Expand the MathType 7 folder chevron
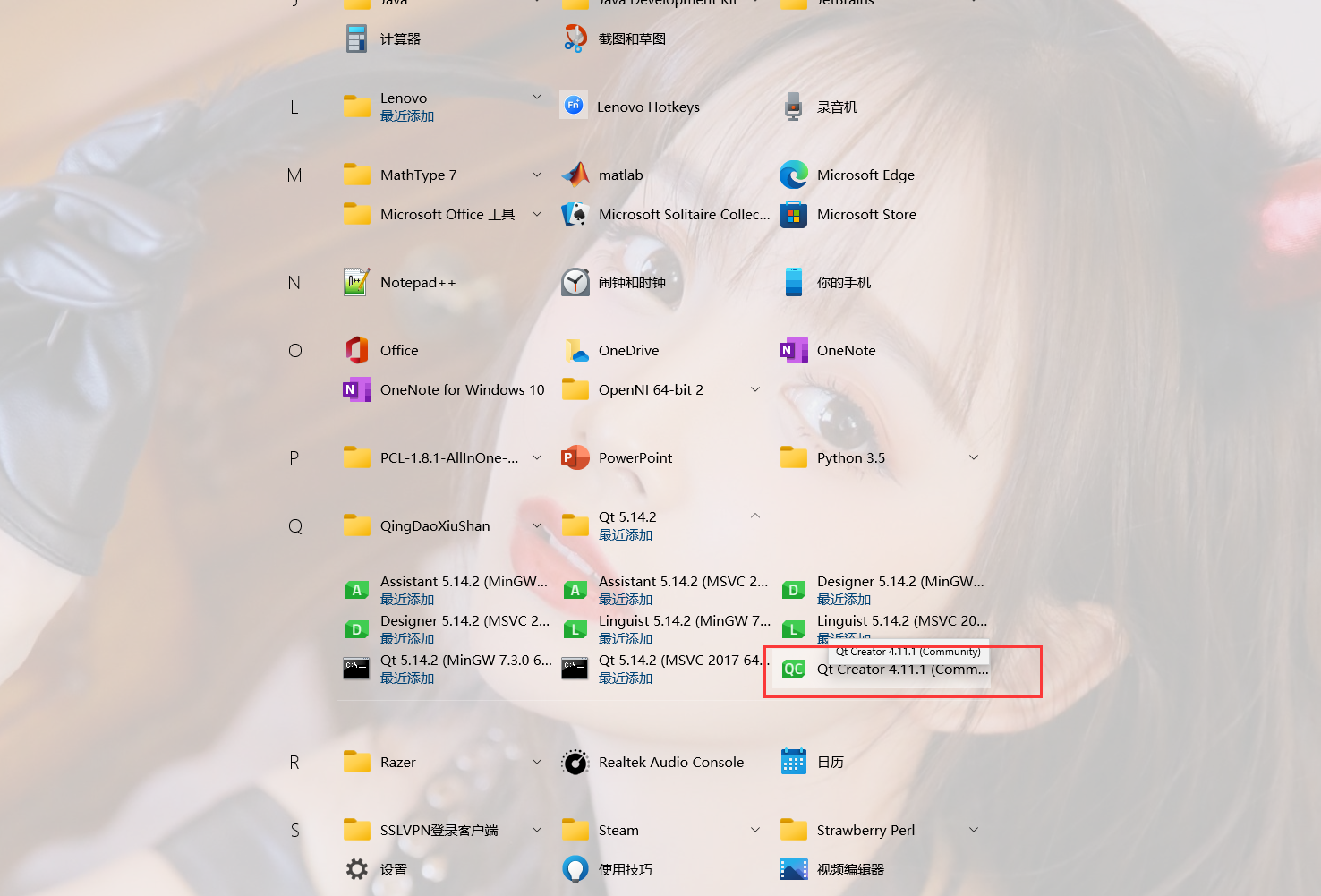1321x896 pixels. coord(537,175)
